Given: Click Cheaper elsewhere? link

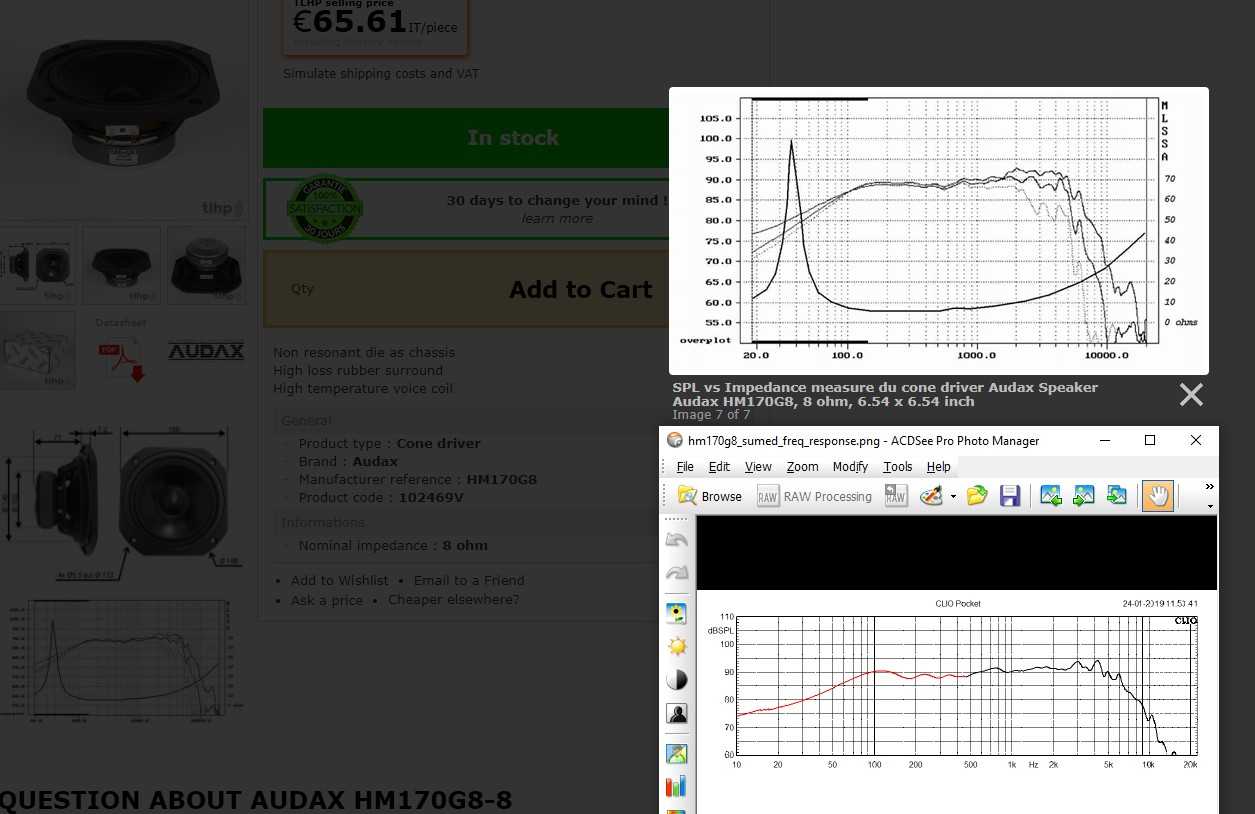Looking at the screenshot, I should click(454, 600).
